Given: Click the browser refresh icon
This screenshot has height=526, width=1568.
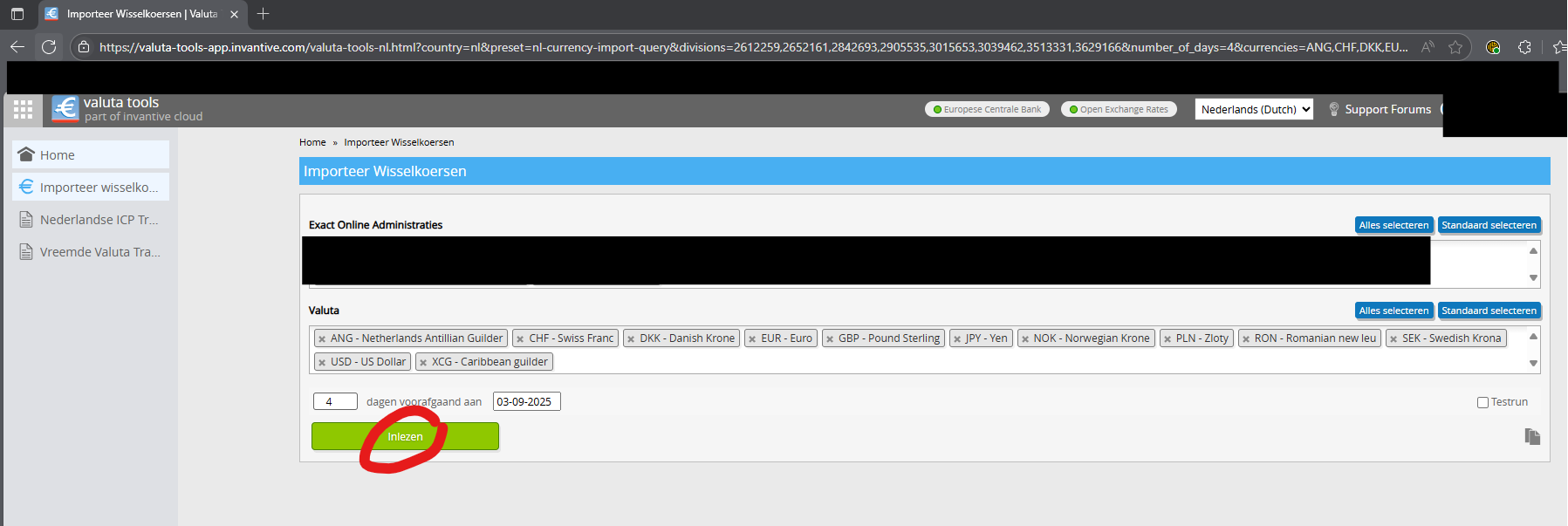Looking at the screenshot, I should click(49, 47).
